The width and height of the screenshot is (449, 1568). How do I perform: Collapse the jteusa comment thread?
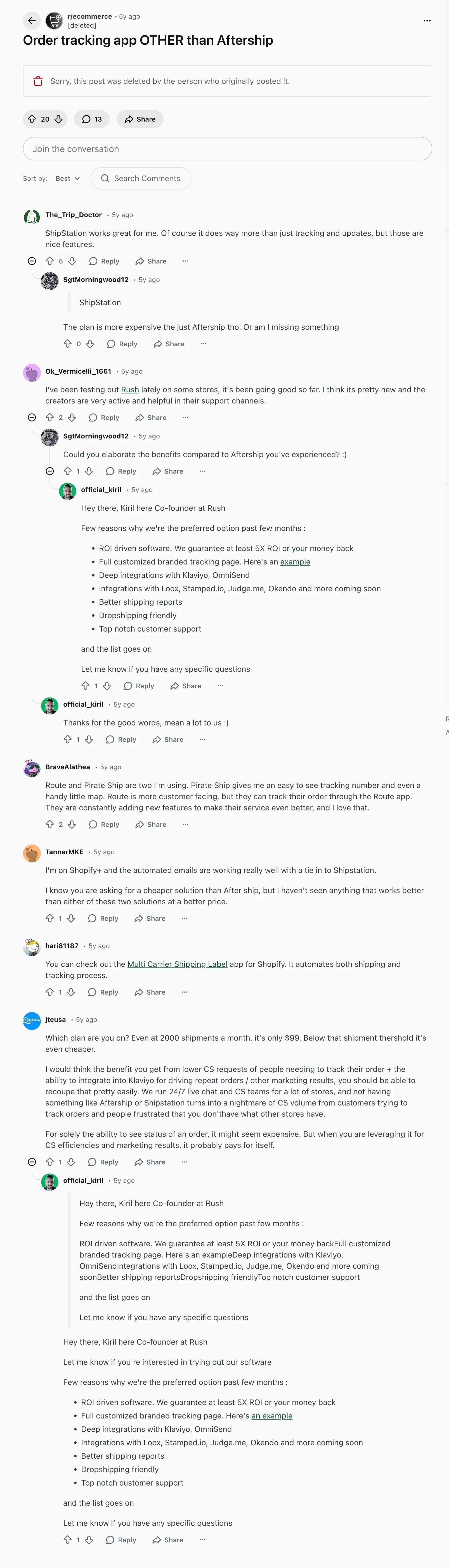(32, 1162)
